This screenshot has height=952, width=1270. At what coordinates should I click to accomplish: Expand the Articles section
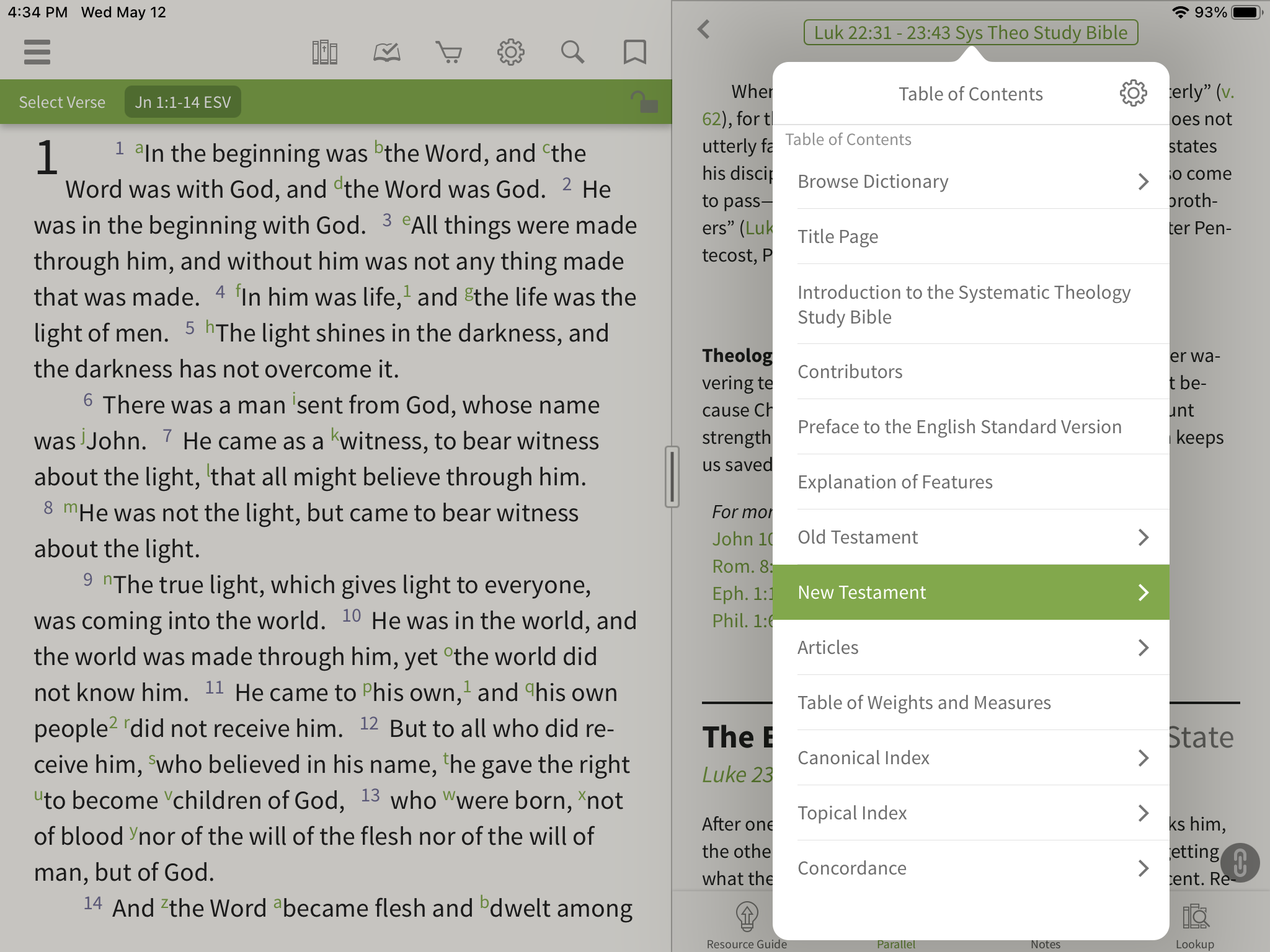(971, 647)
